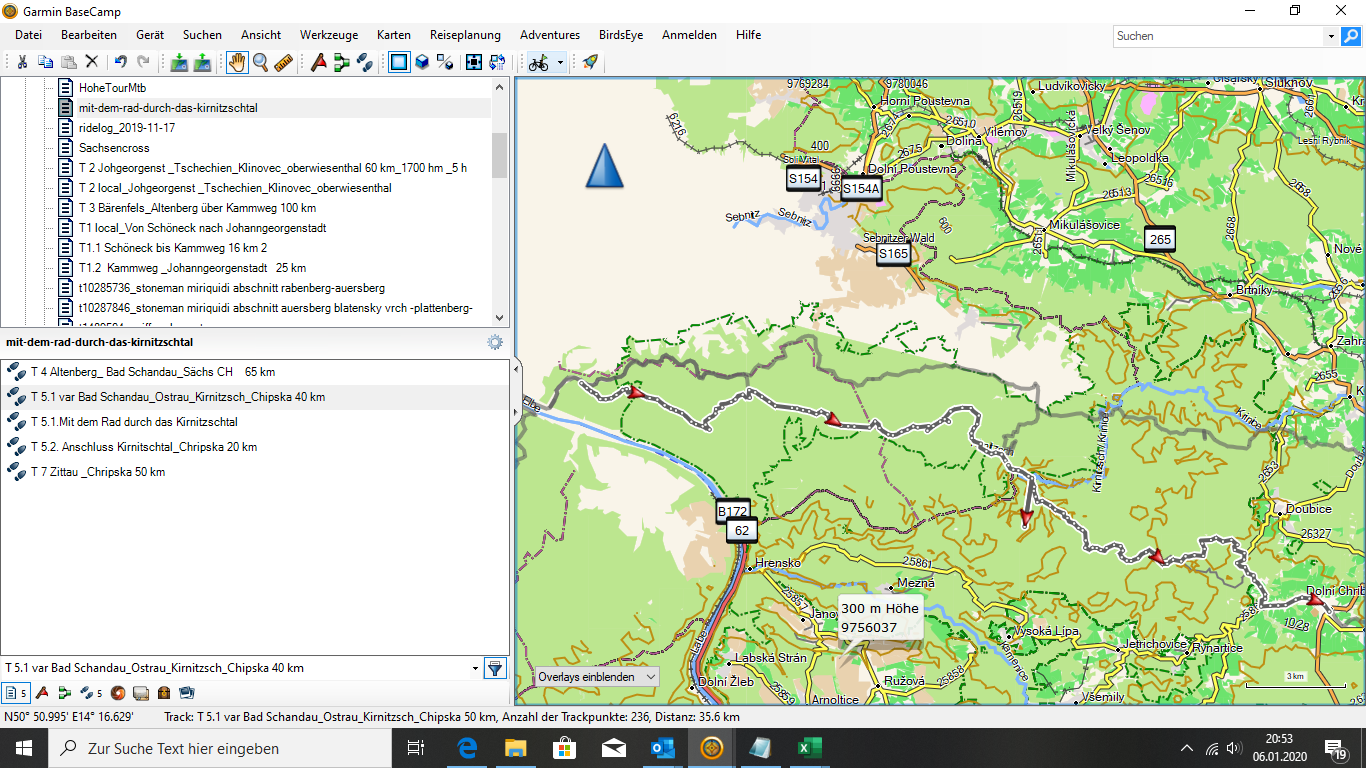
Task: Toggle the funnel filter button
Action: [496, 668]
